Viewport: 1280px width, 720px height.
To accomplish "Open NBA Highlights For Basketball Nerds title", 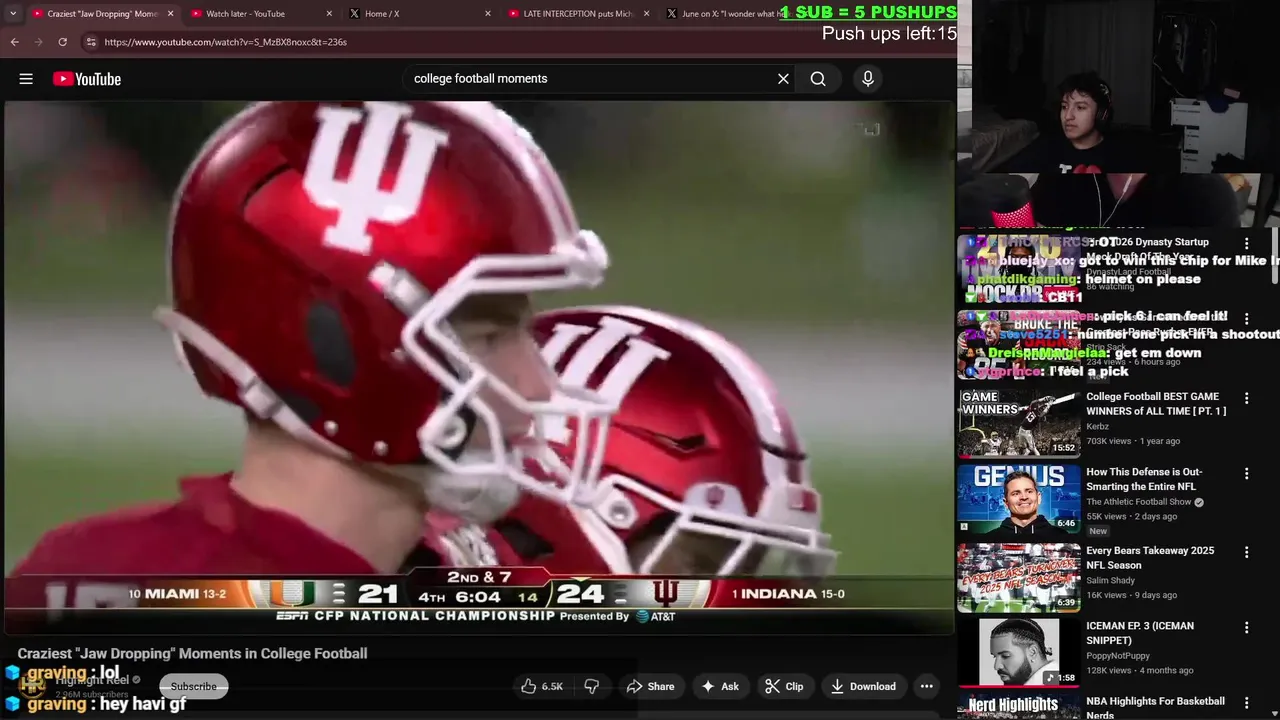I will [x=1155, y=707].
